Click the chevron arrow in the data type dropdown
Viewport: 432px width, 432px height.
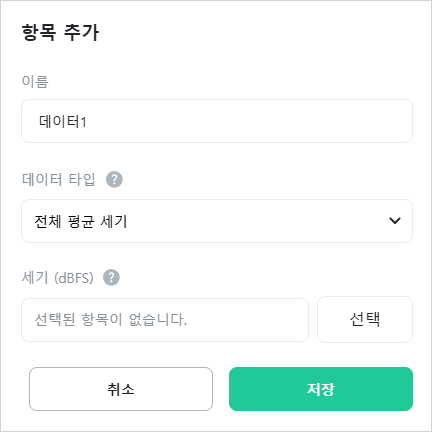[395, 221]
